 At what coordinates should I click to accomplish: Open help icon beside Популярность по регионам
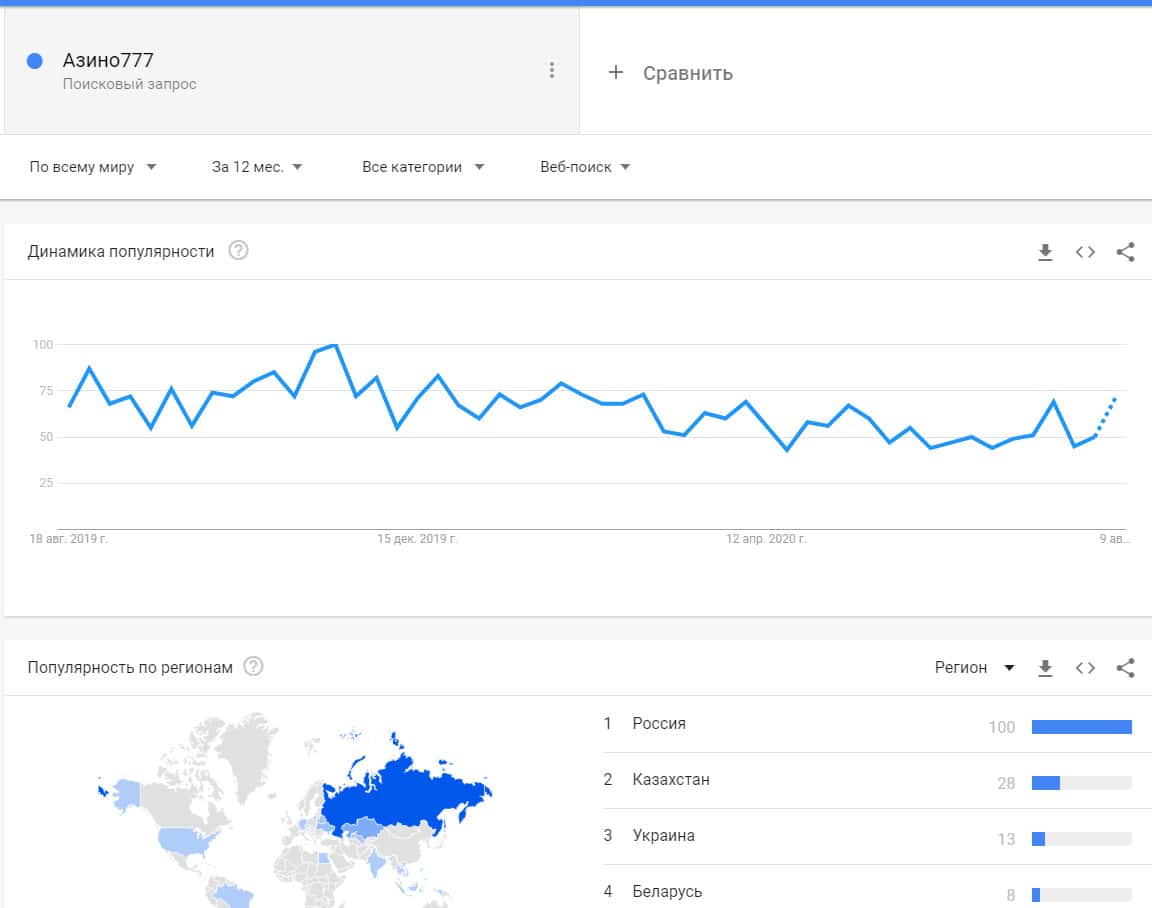pos(253,667)
